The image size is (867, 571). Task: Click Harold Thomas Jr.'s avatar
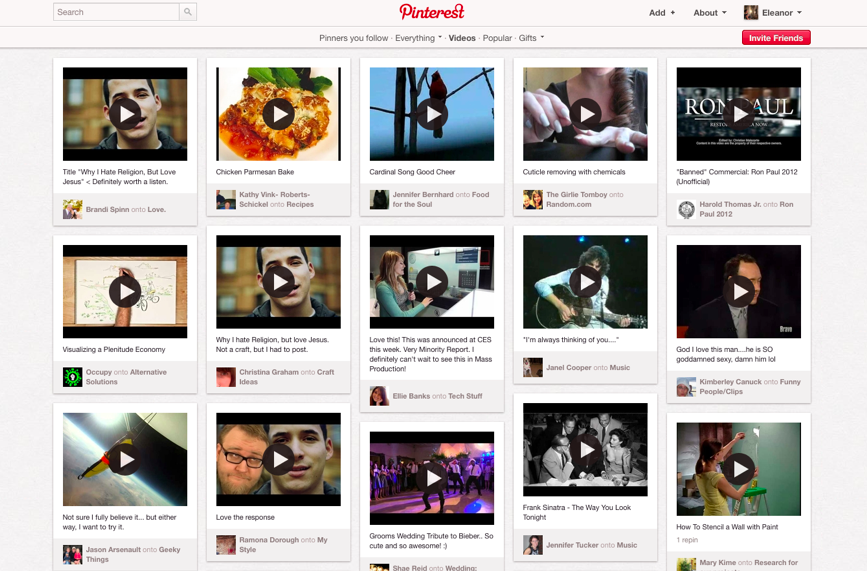(686, 209)
